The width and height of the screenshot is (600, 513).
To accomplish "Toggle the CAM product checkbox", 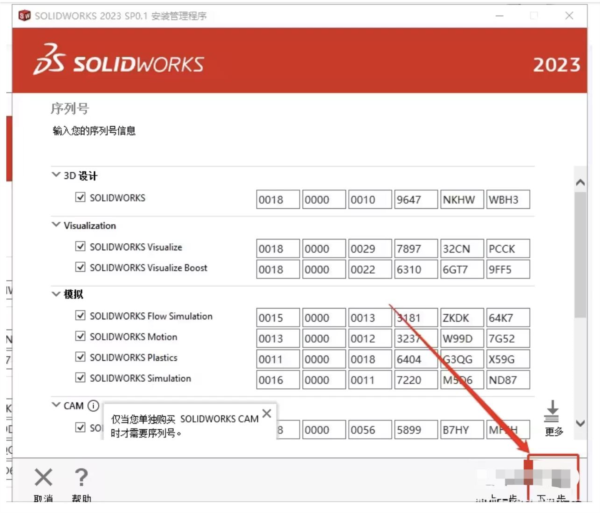I will pyautogui.click(x=80, y=427).
